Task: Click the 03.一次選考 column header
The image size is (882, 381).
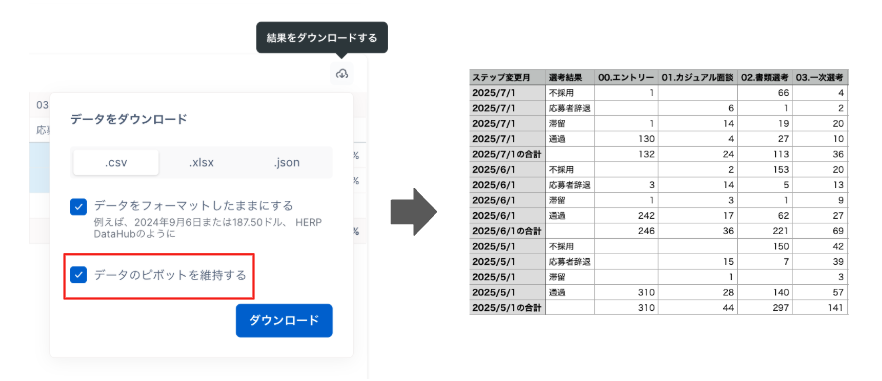Action: click(x=820, y=77)
